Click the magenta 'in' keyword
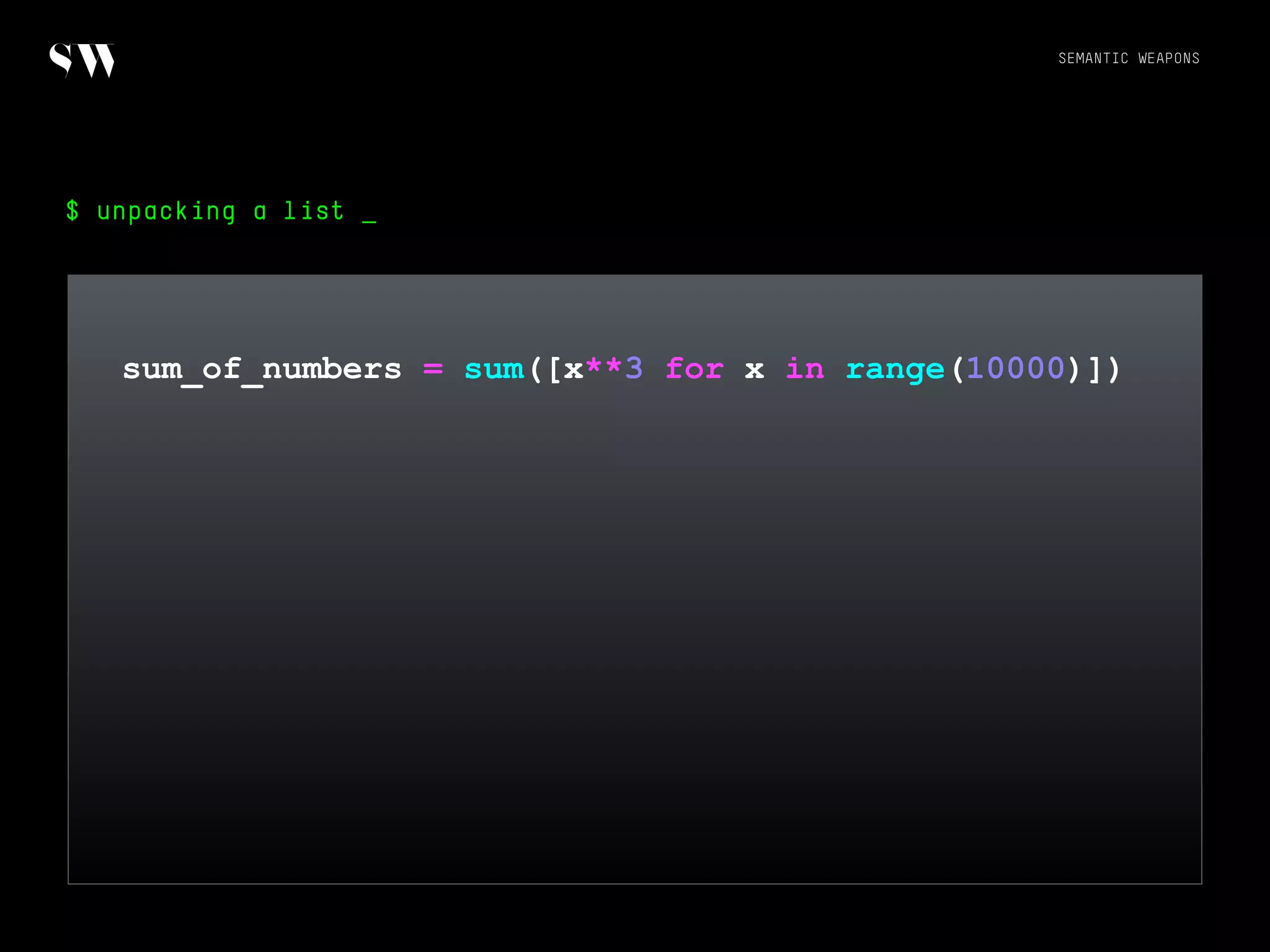1270x952 pixels. tap(804, 368)
